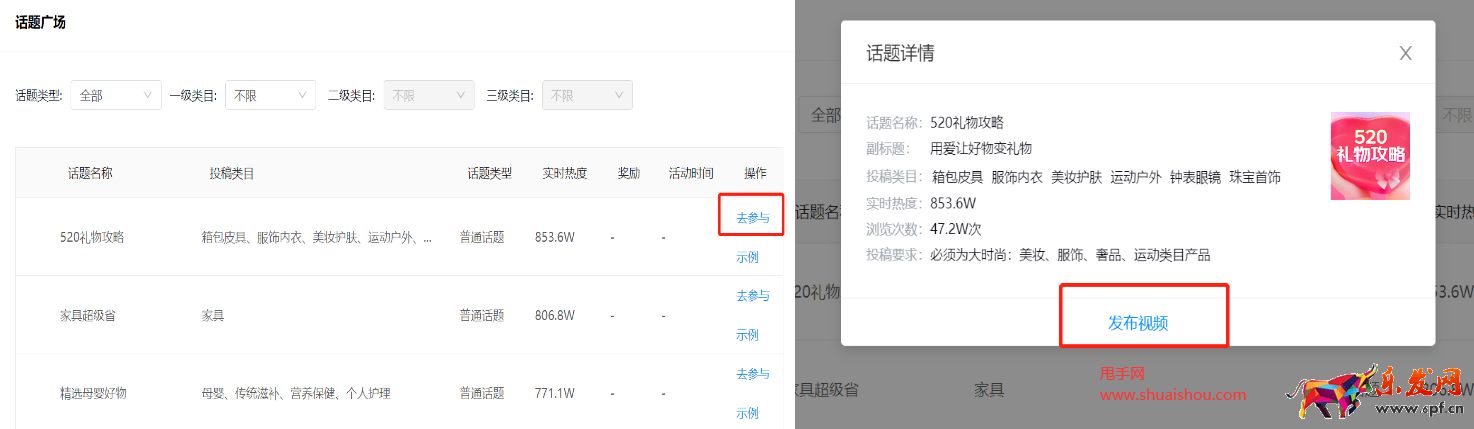Open 示例 for 精选母婴好物 topic
This screenshot has height=429, width=1474.
pos(747,413)
